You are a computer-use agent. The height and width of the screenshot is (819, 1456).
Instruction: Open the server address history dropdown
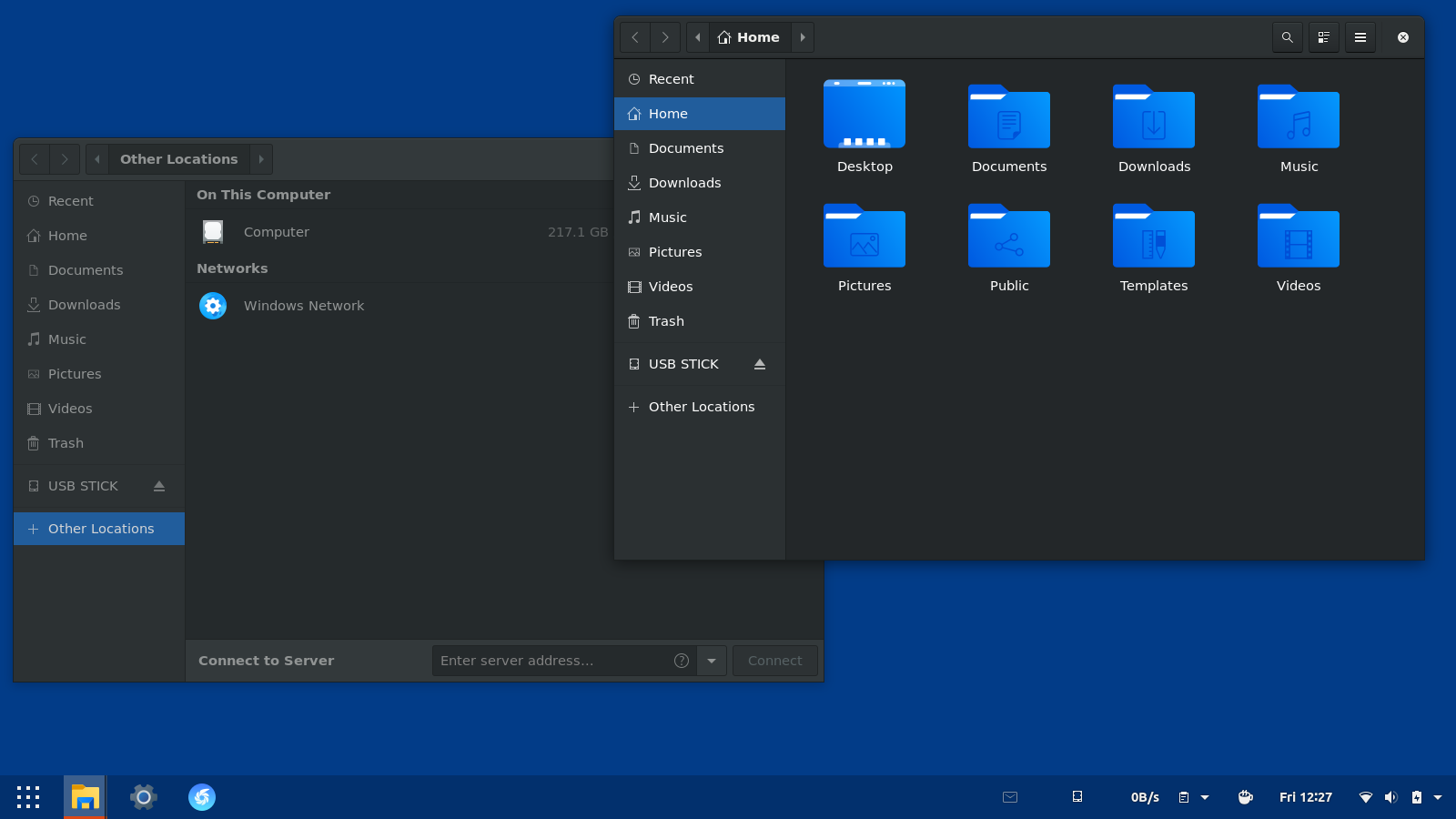coord(711,661)
